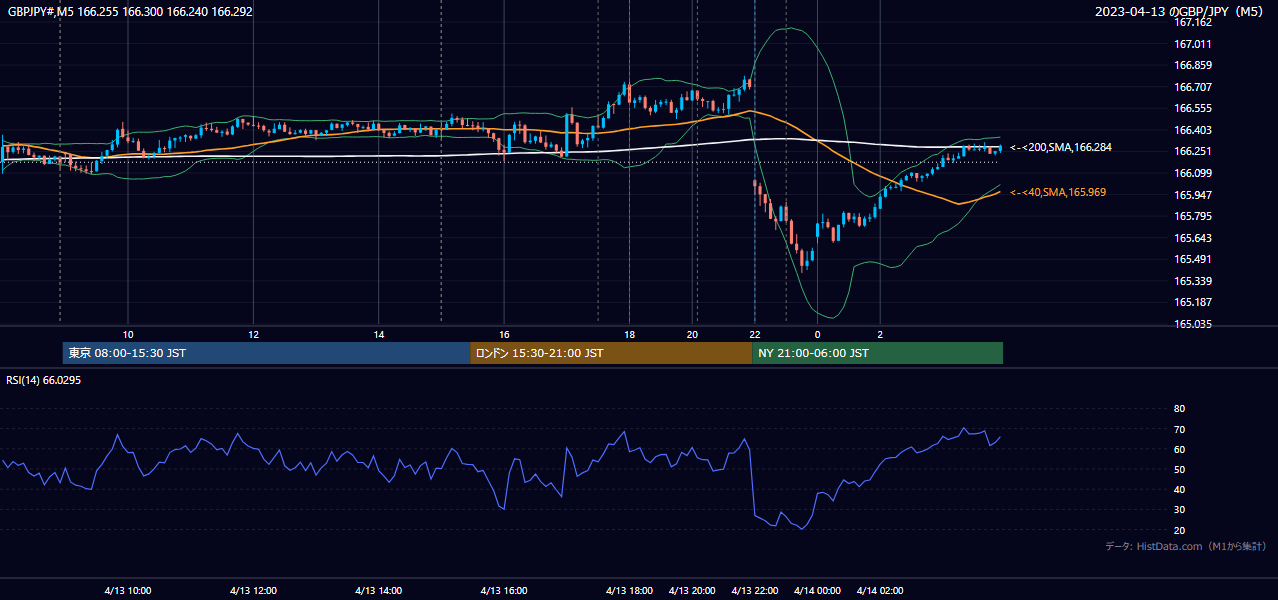1278x600 pixels.
Task: Click the '4/13 10:00' bottom date label
Action: pyautogui.click(x=128, y=590)
